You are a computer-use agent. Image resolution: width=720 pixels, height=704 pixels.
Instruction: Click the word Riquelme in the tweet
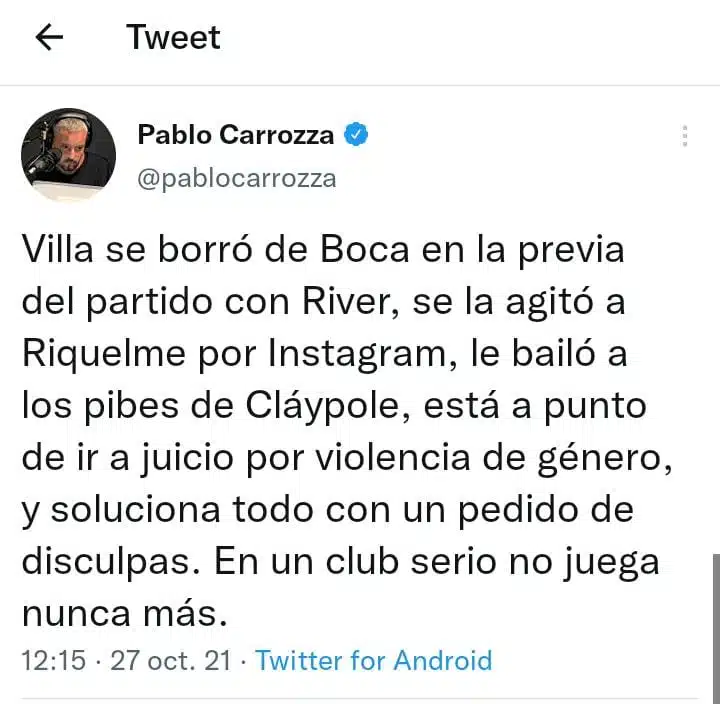104,354
